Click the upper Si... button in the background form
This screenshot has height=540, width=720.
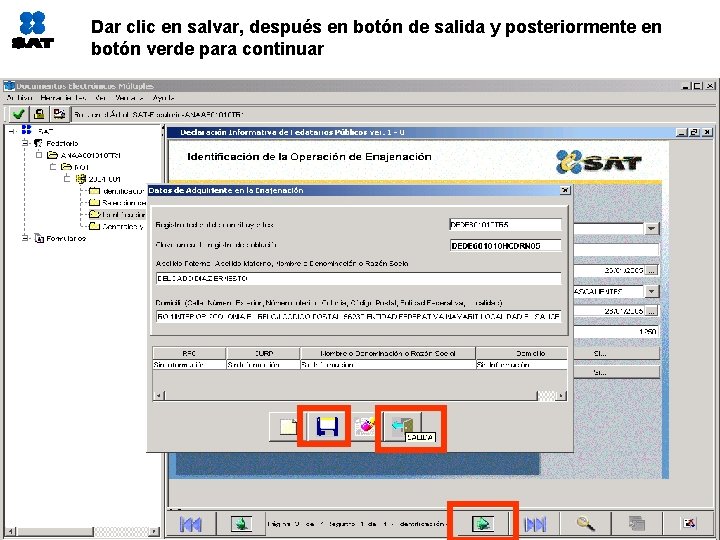click(x=616, y=354)
